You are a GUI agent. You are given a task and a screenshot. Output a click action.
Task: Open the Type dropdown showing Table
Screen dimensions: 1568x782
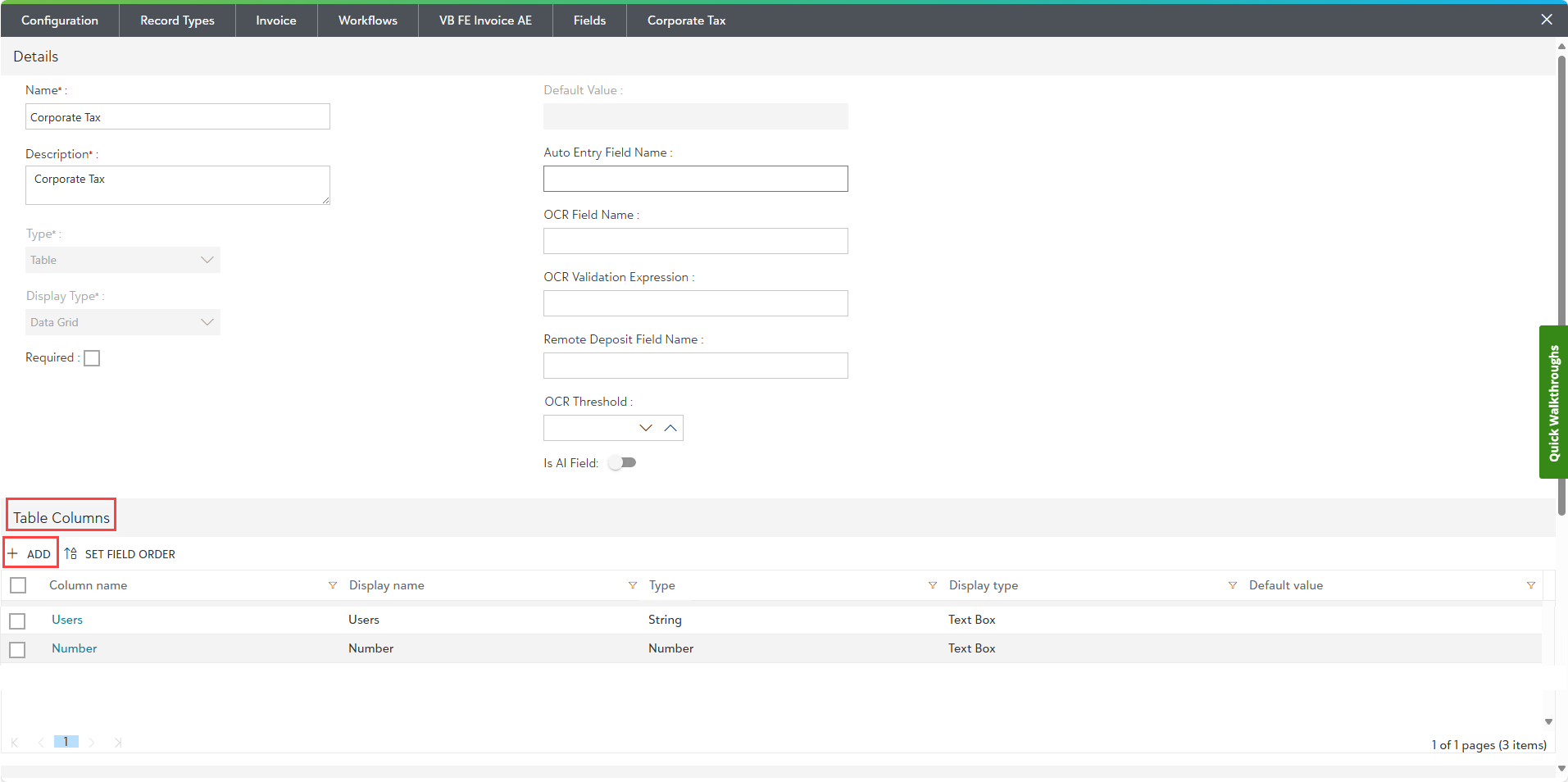(123, 260)
